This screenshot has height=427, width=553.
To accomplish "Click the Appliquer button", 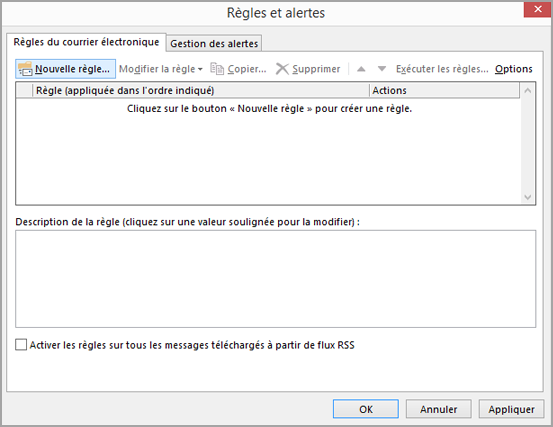I will click(511, 409).
